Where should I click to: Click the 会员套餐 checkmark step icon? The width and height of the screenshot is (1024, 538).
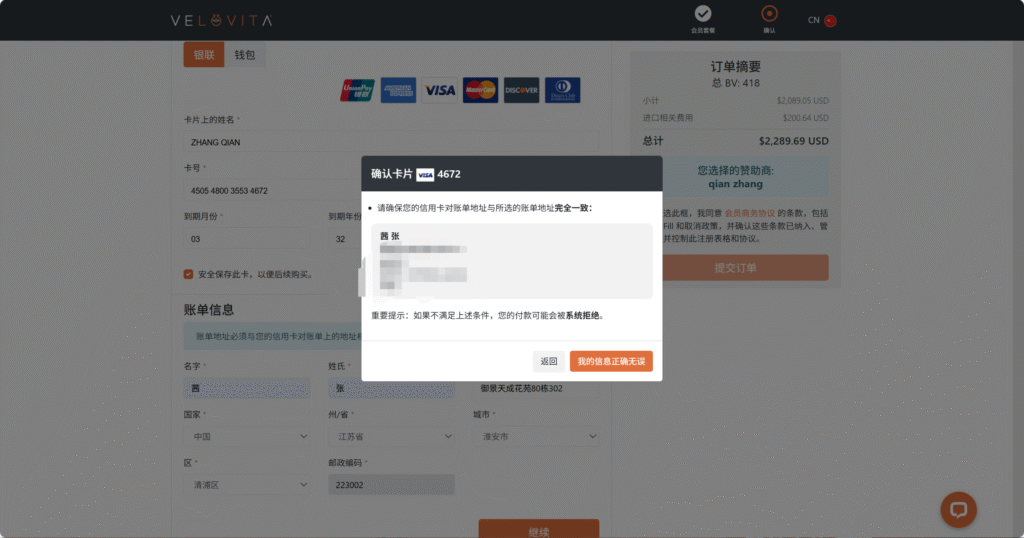(703, 14)
